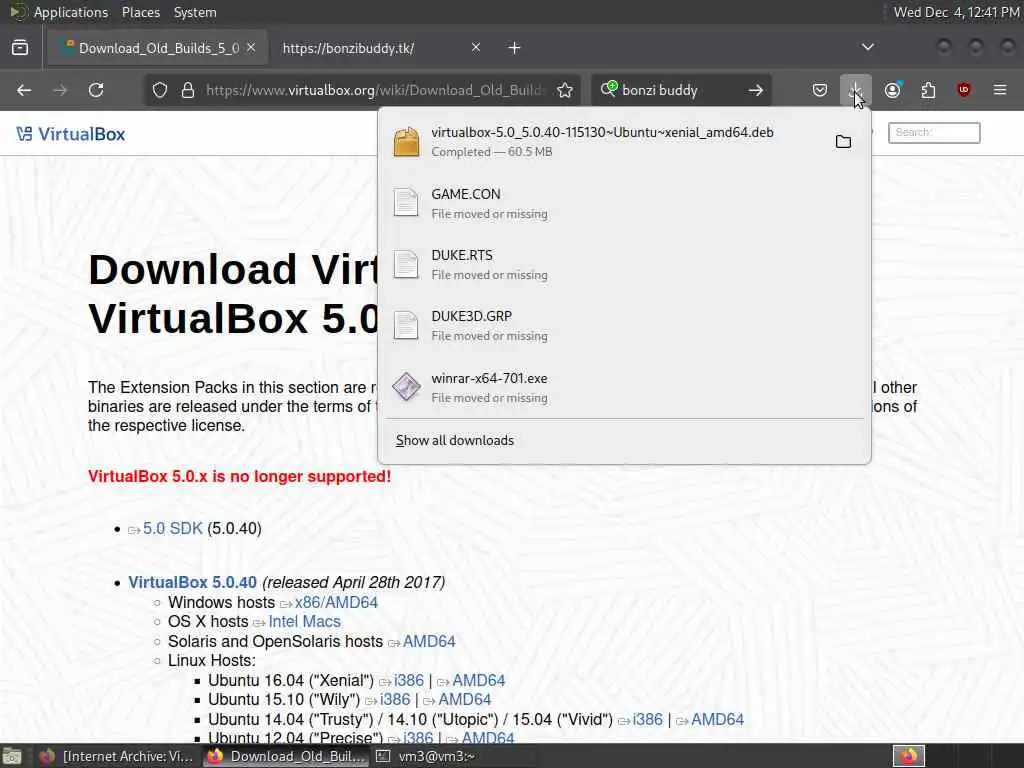Open the uBlock Origin extension icon
The height and width of the screenshot is (768, 1024).
pos(964,90)
